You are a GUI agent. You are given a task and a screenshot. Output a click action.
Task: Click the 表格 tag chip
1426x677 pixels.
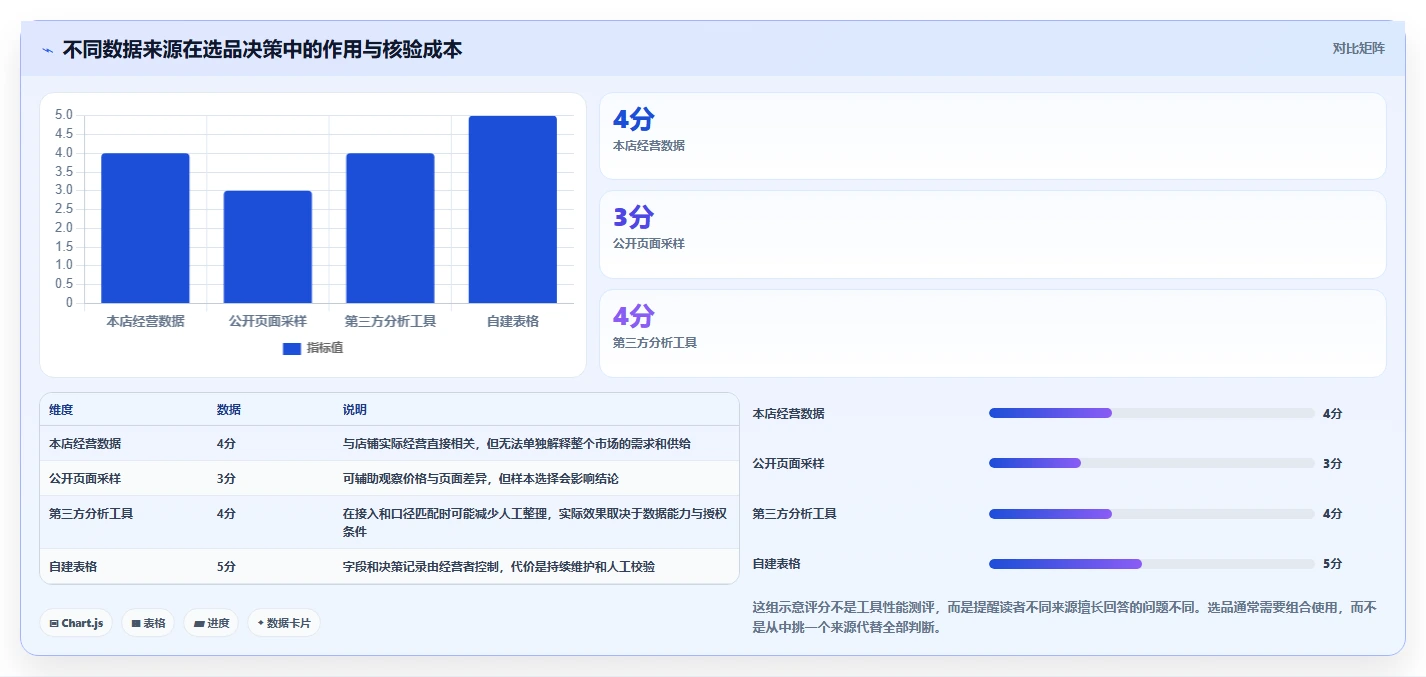pos(148,623)
